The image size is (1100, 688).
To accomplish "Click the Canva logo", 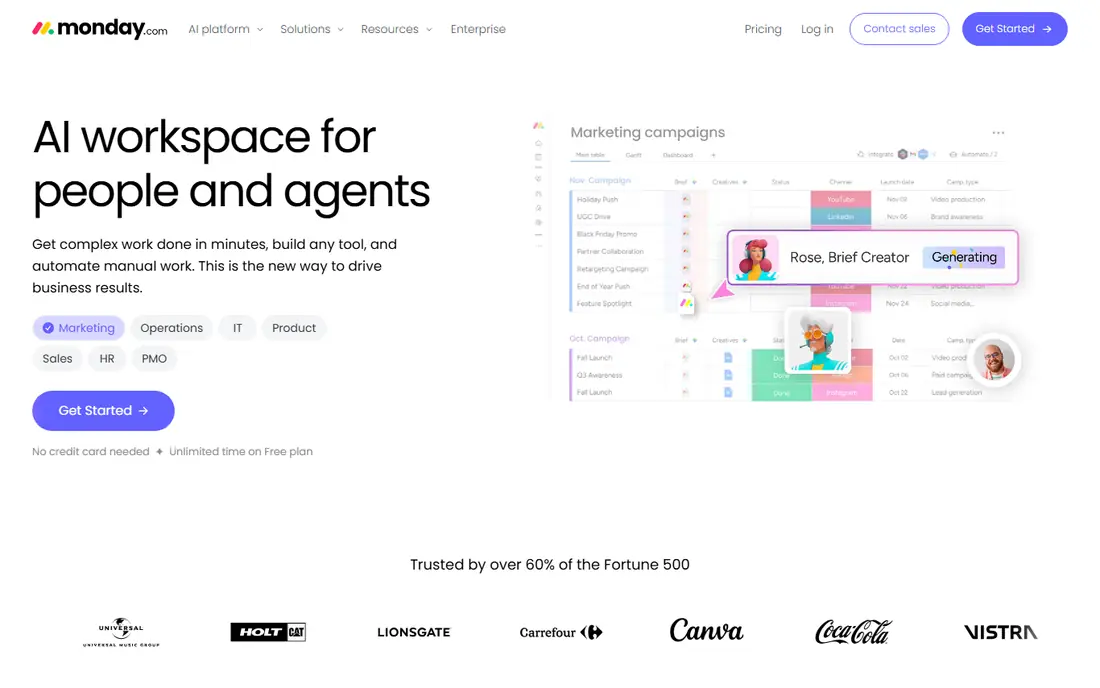I will click(706, 630).
